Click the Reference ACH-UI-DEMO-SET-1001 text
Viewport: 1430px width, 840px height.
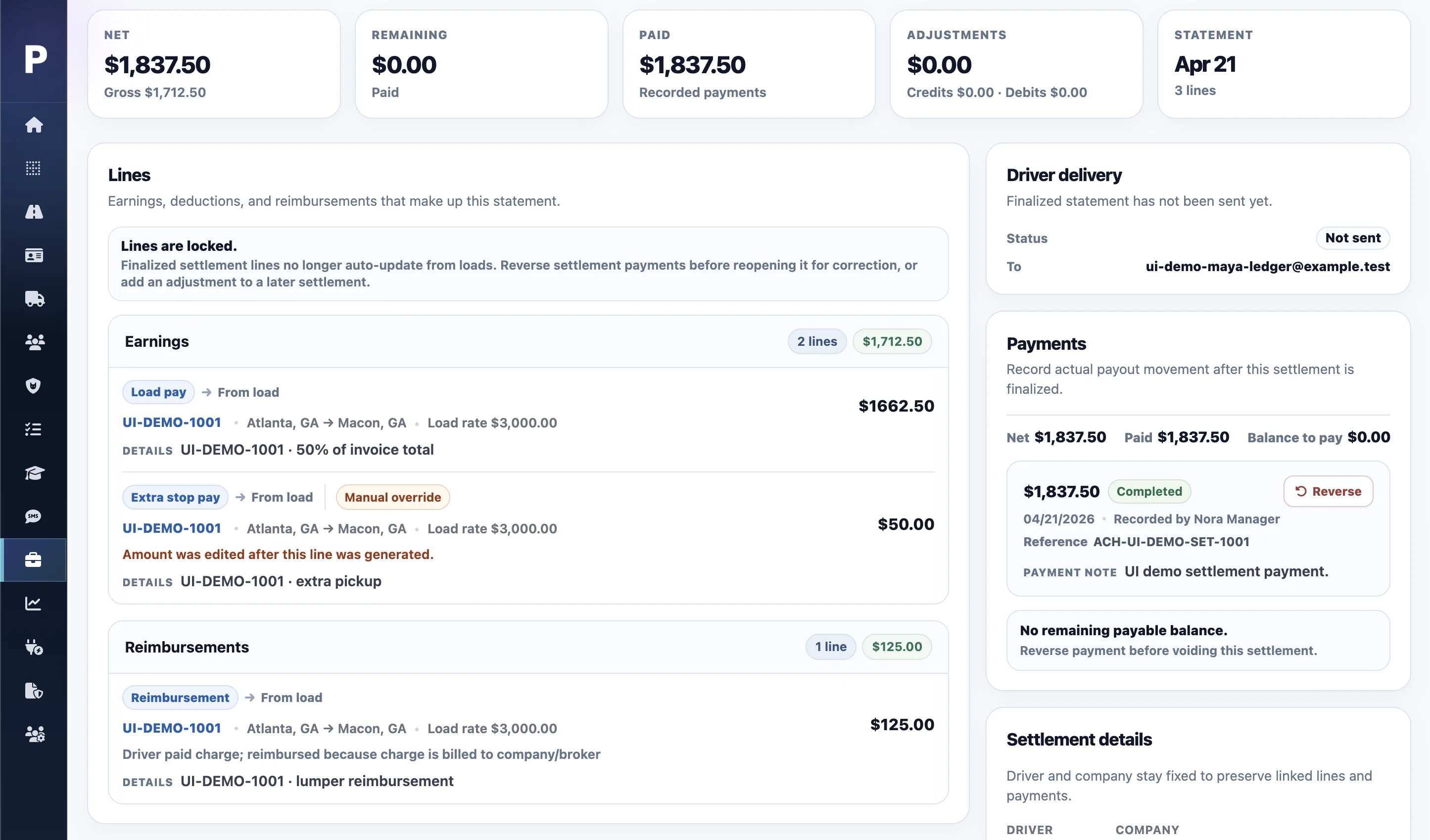[1136, 542]
